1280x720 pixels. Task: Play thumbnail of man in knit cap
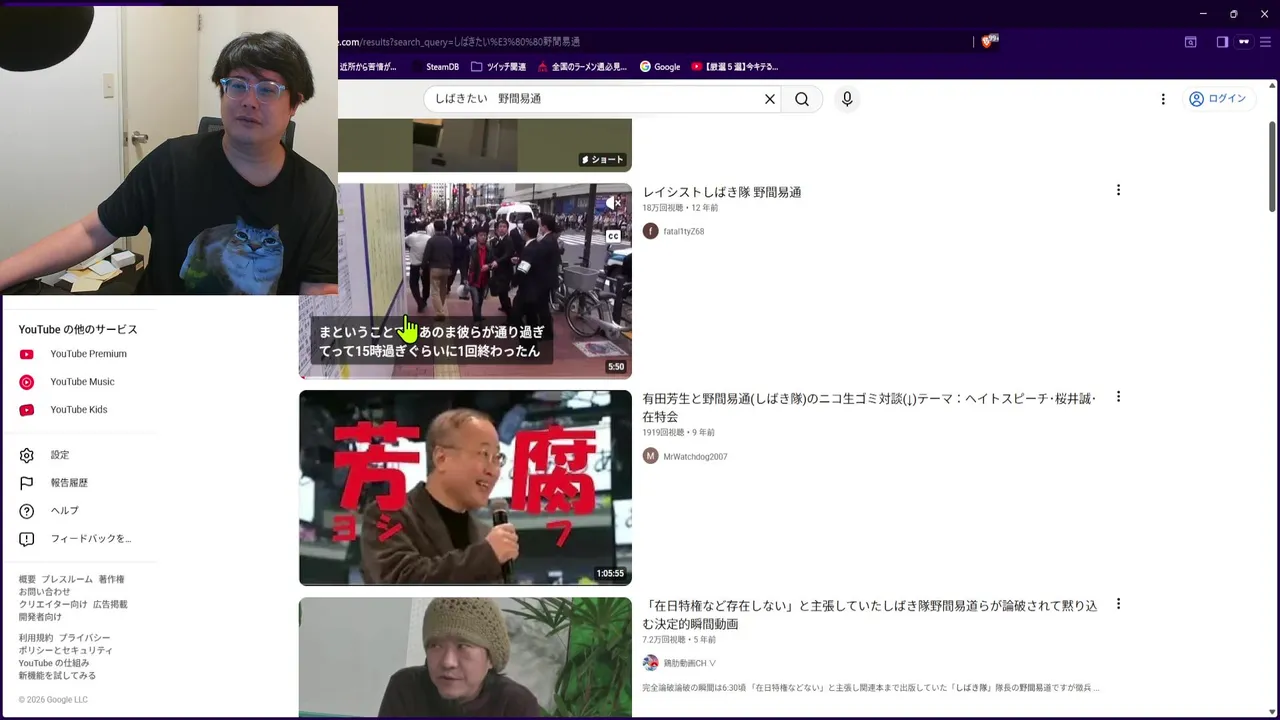(x=465, y=657)
